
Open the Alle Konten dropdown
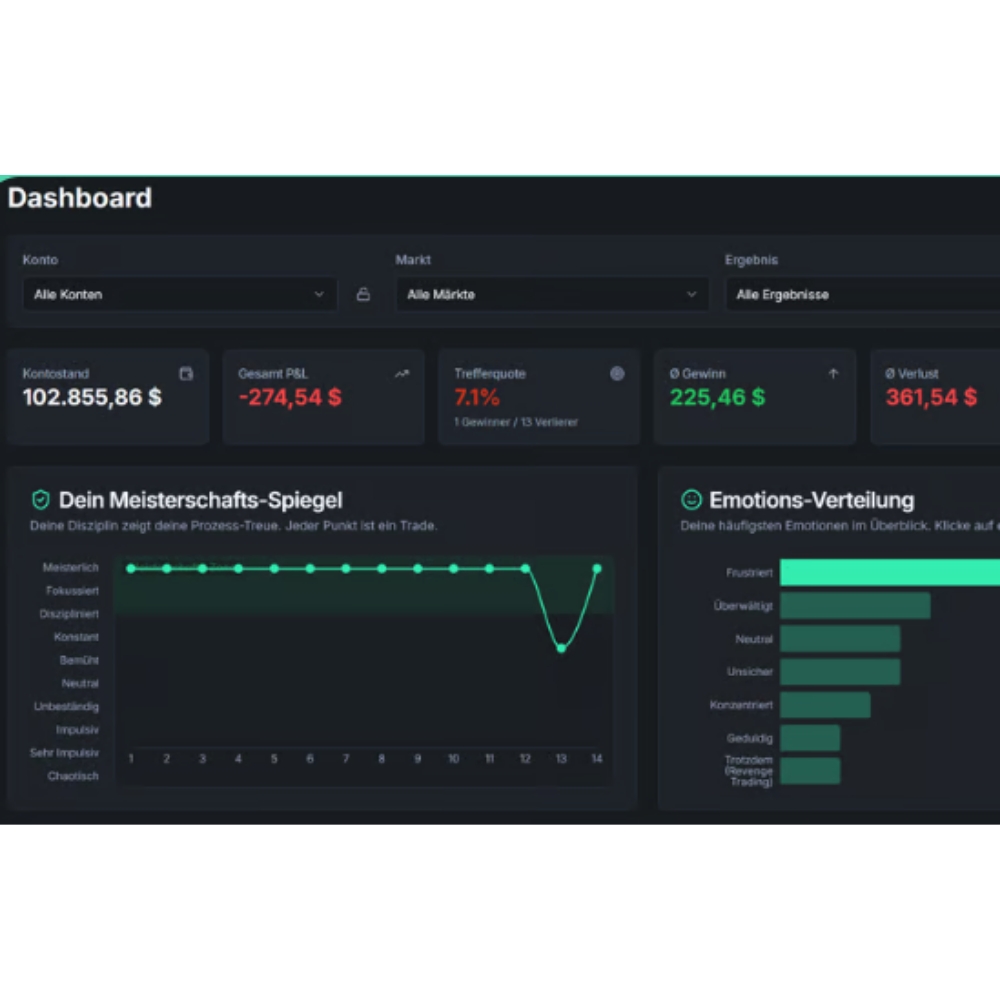(x=180, y=295)
